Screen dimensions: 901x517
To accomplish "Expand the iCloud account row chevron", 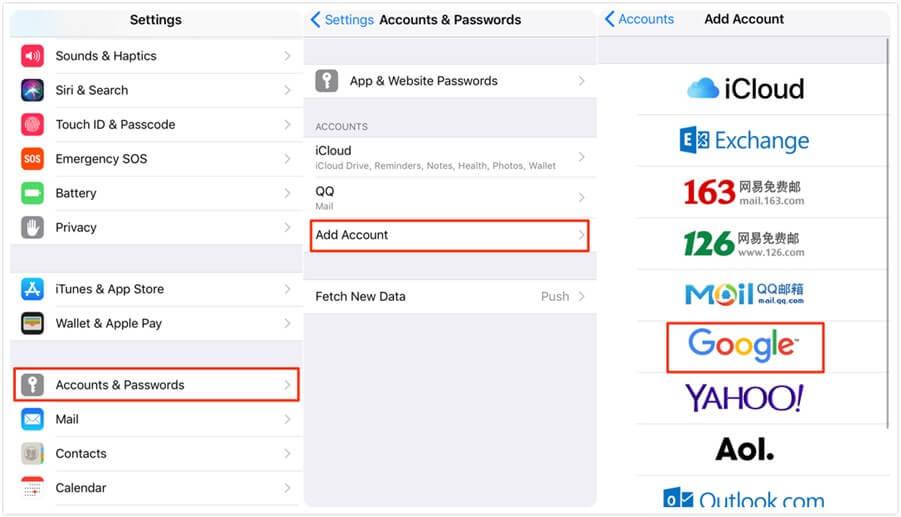I will [x=581, y=157].
